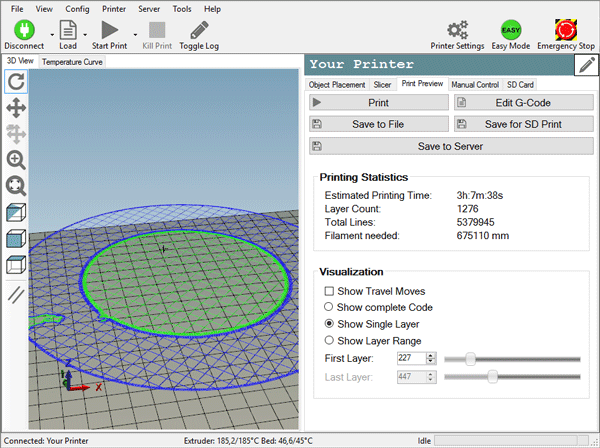600x448 pixels.
Task: Open Printer Settings gear icon
Action: click(457, 29)
